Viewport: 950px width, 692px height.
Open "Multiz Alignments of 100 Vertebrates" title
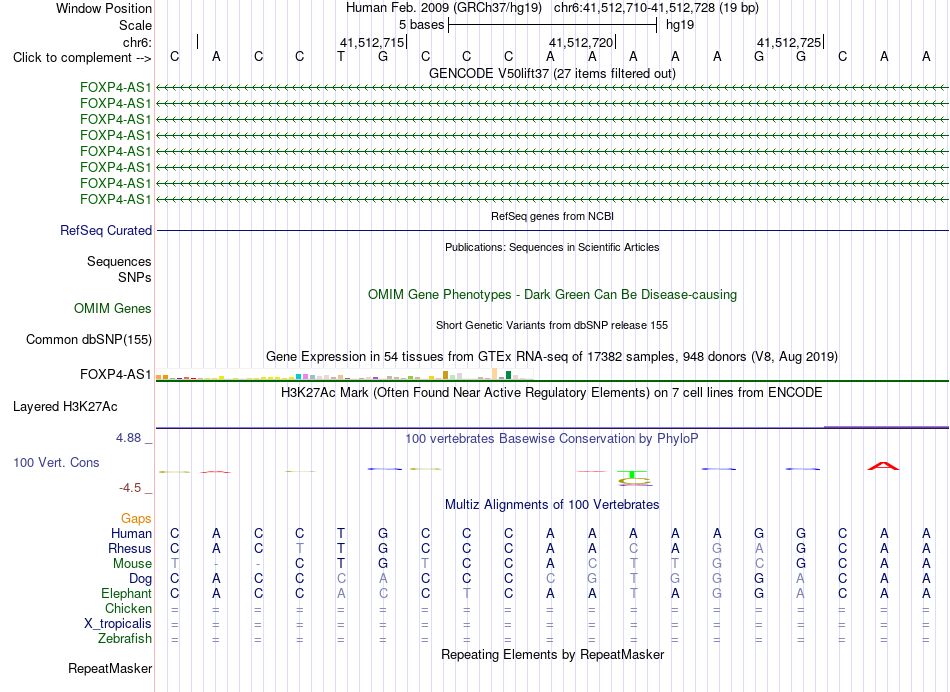552,504
